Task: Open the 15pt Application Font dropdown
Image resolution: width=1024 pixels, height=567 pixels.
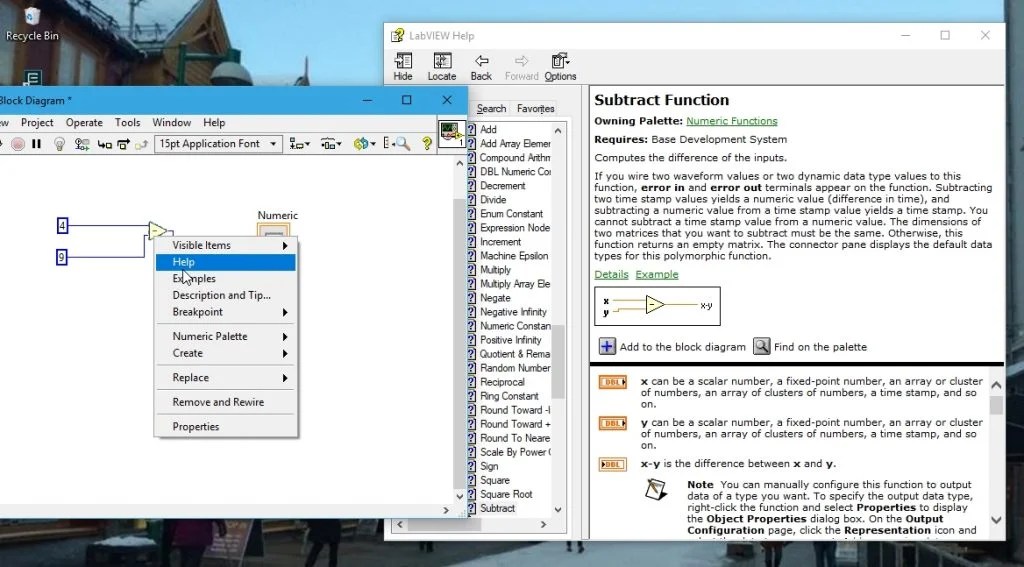Action: pos(218,144)
